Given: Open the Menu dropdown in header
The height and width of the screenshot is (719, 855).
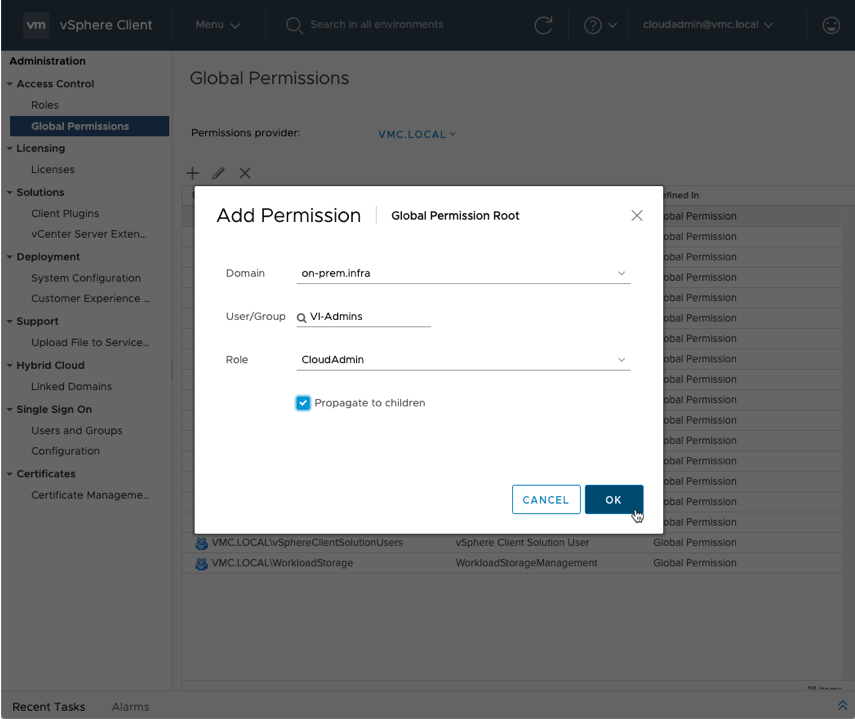Looking at the screenshot, I should coord(218,25).
